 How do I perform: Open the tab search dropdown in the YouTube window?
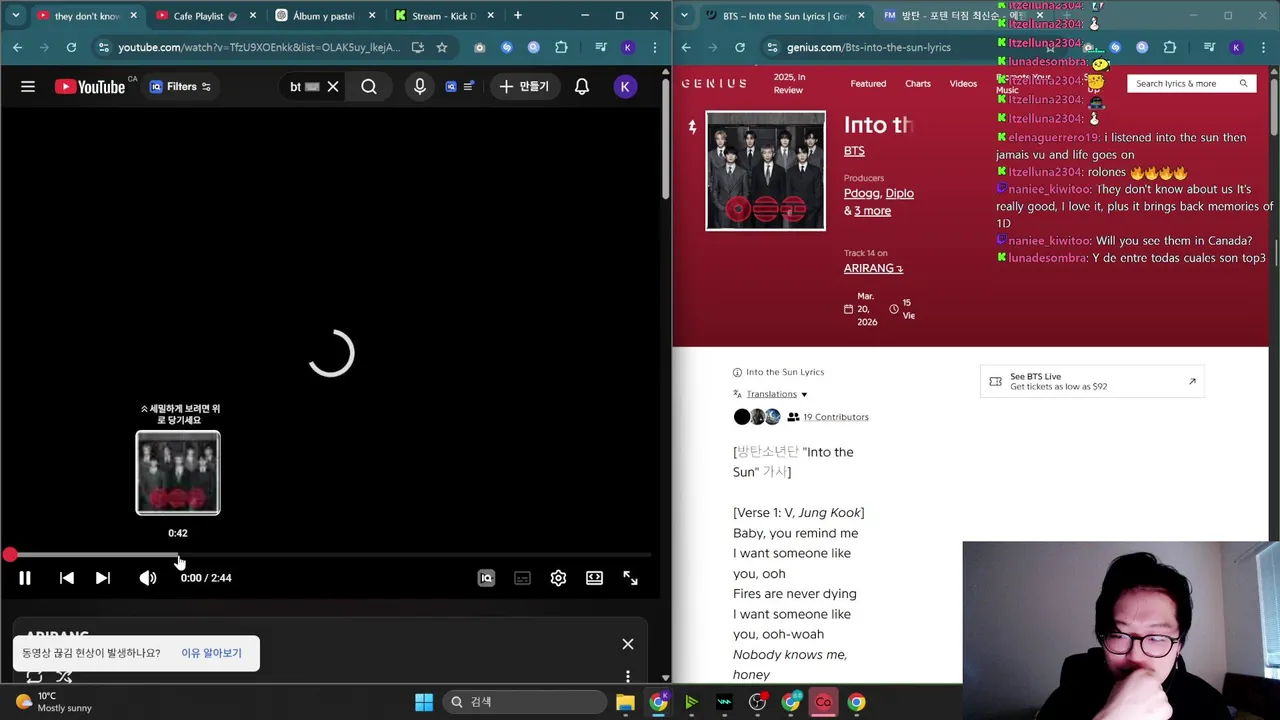pyautogui.click(x=15, y=16)
